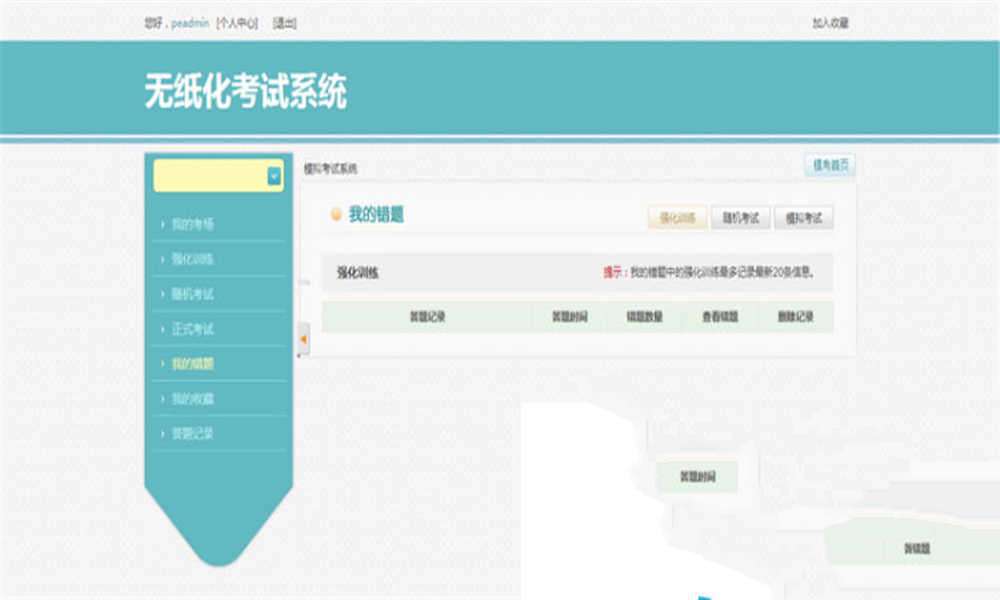Select 我的错题 in the sidebar

click(193, 364)
